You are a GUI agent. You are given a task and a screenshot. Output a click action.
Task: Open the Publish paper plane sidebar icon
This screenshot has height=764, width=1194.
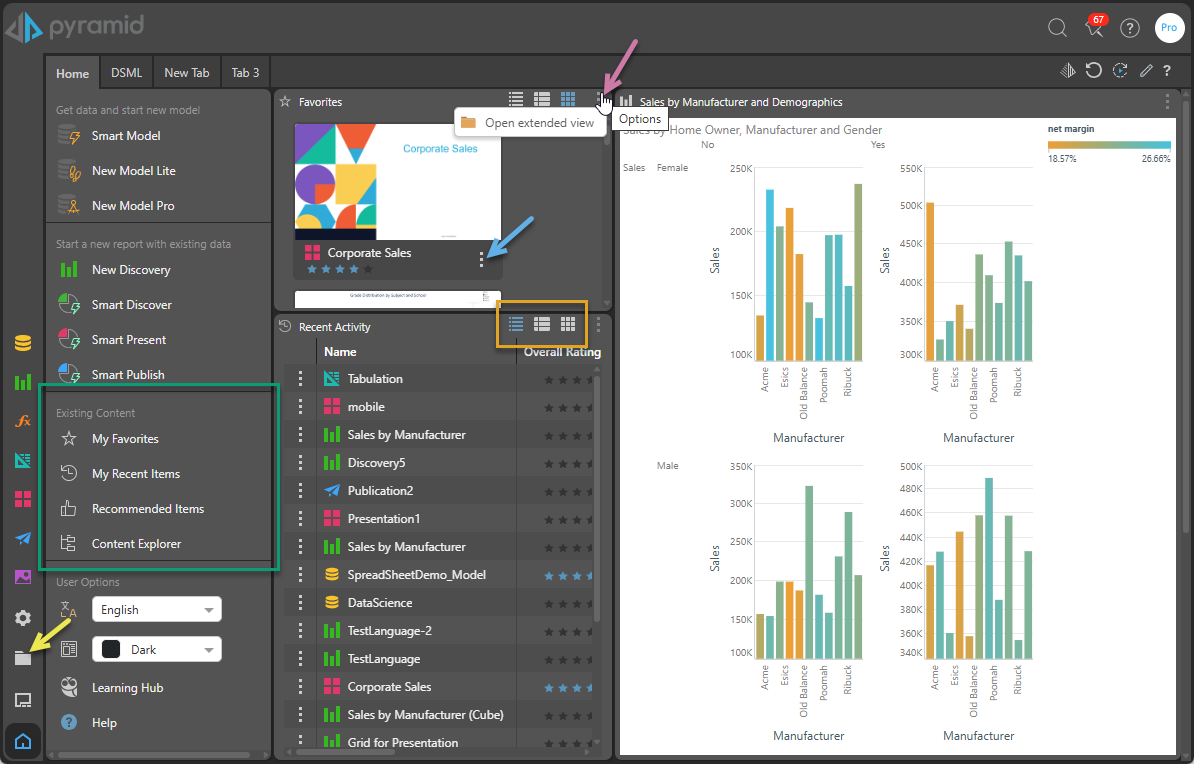coord(23,538)
